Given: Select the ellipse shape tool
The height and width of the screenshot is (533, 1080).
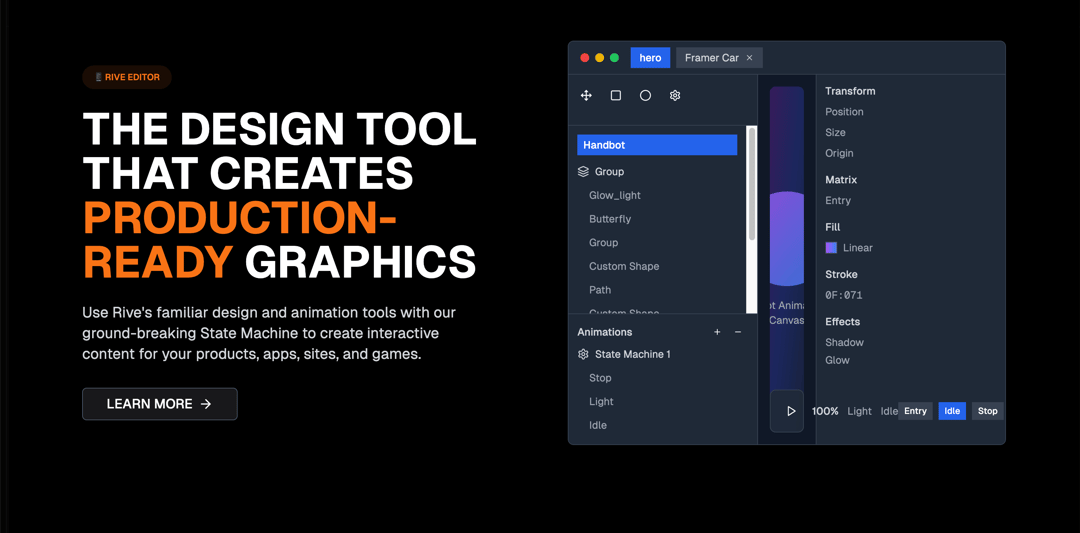Looking at the screenshot, I should click(x=645, y=96).
